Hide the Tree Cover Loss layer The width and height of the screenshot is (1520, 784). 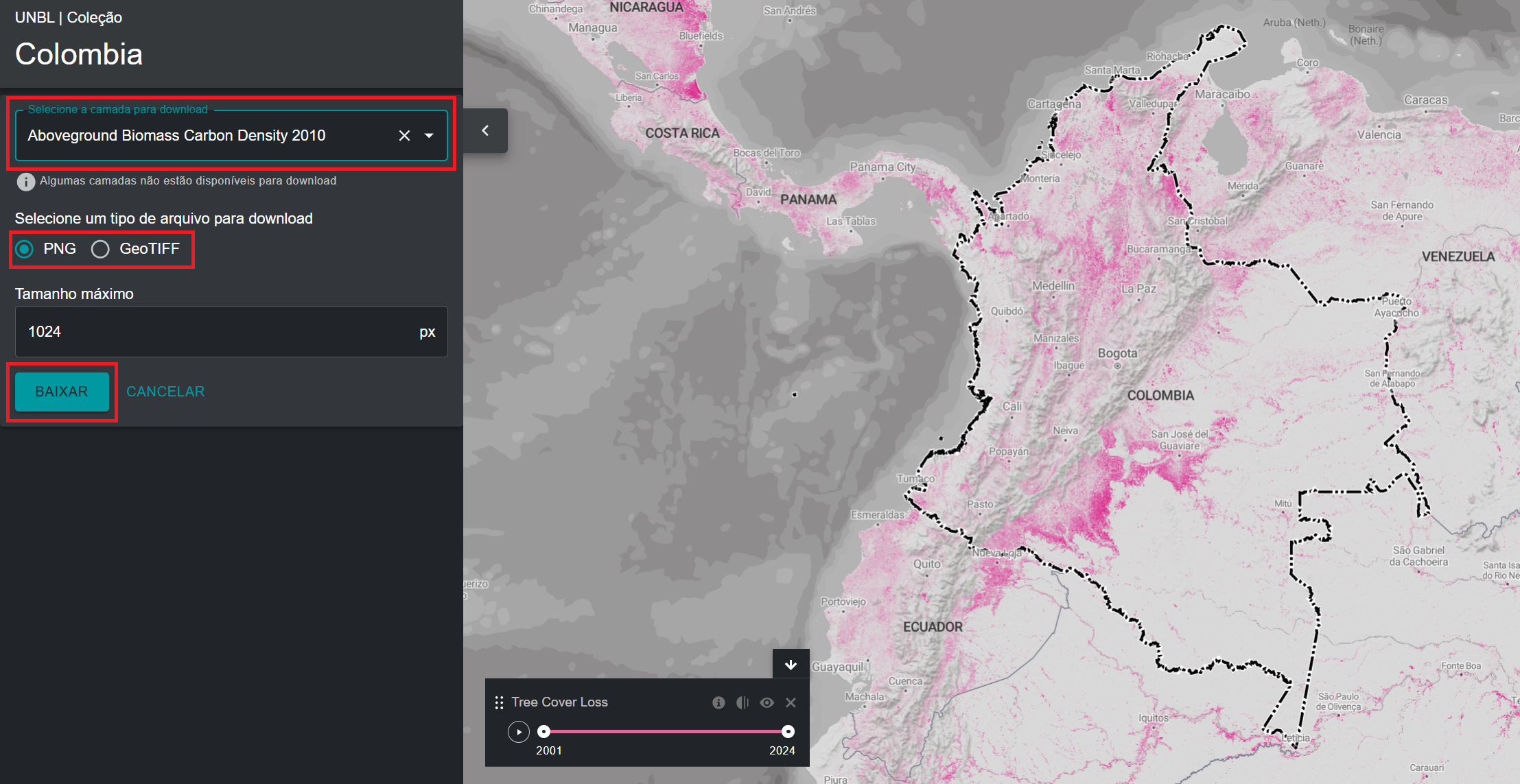[767, 702]
